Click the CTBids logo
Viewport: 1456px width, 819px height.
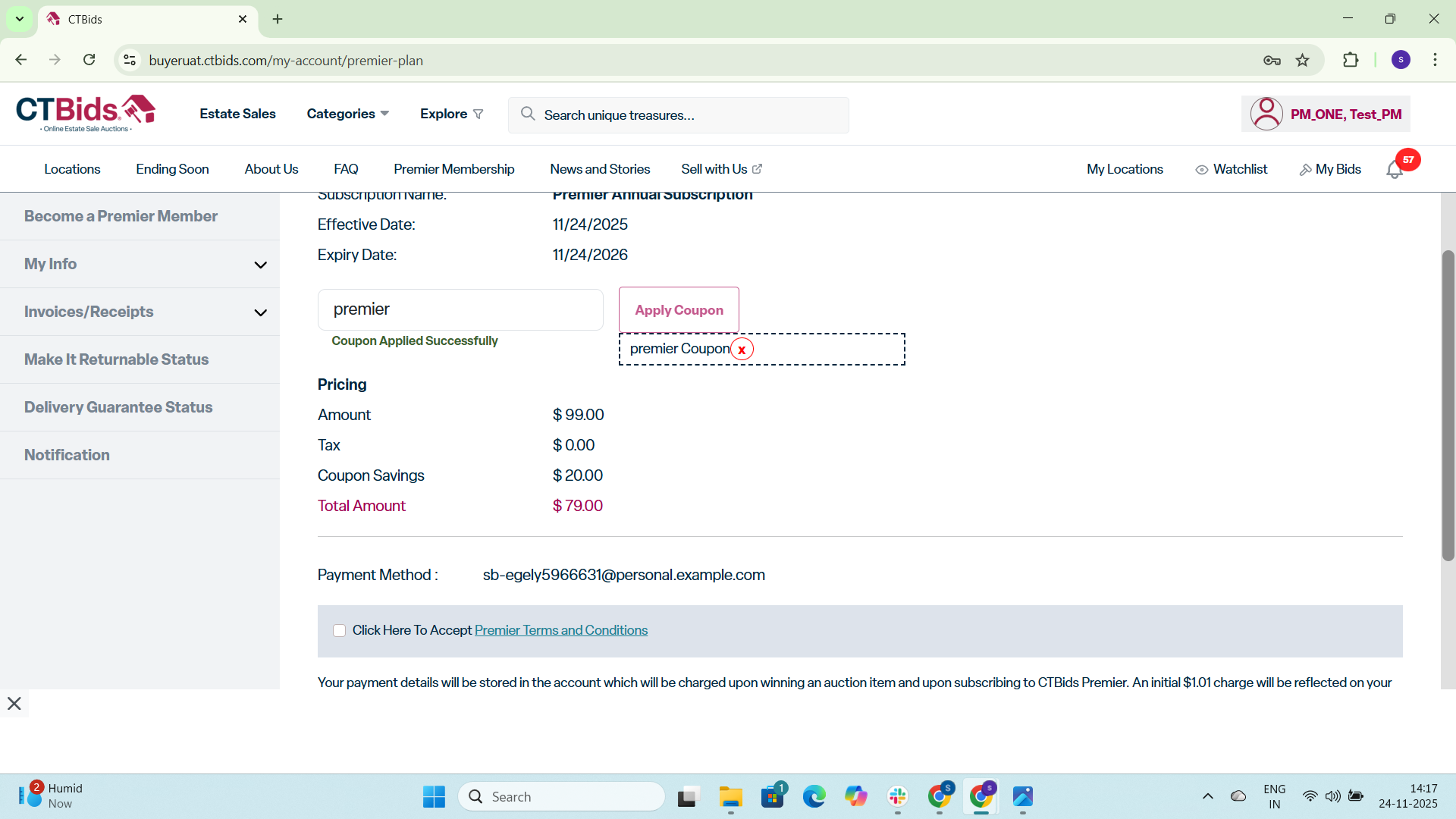click(x=86, y=114)
